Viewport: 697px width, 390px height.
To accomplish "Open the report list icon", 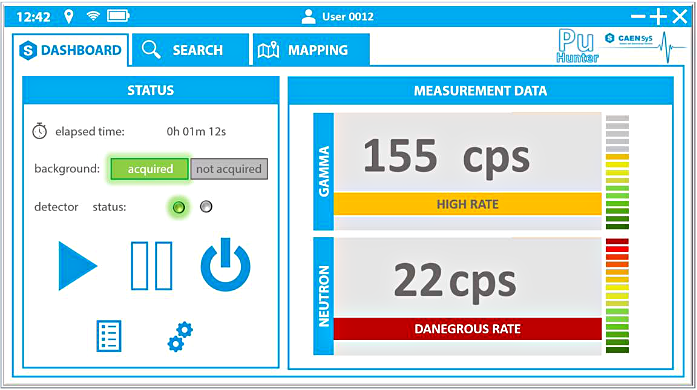I will tap(109, 336).
